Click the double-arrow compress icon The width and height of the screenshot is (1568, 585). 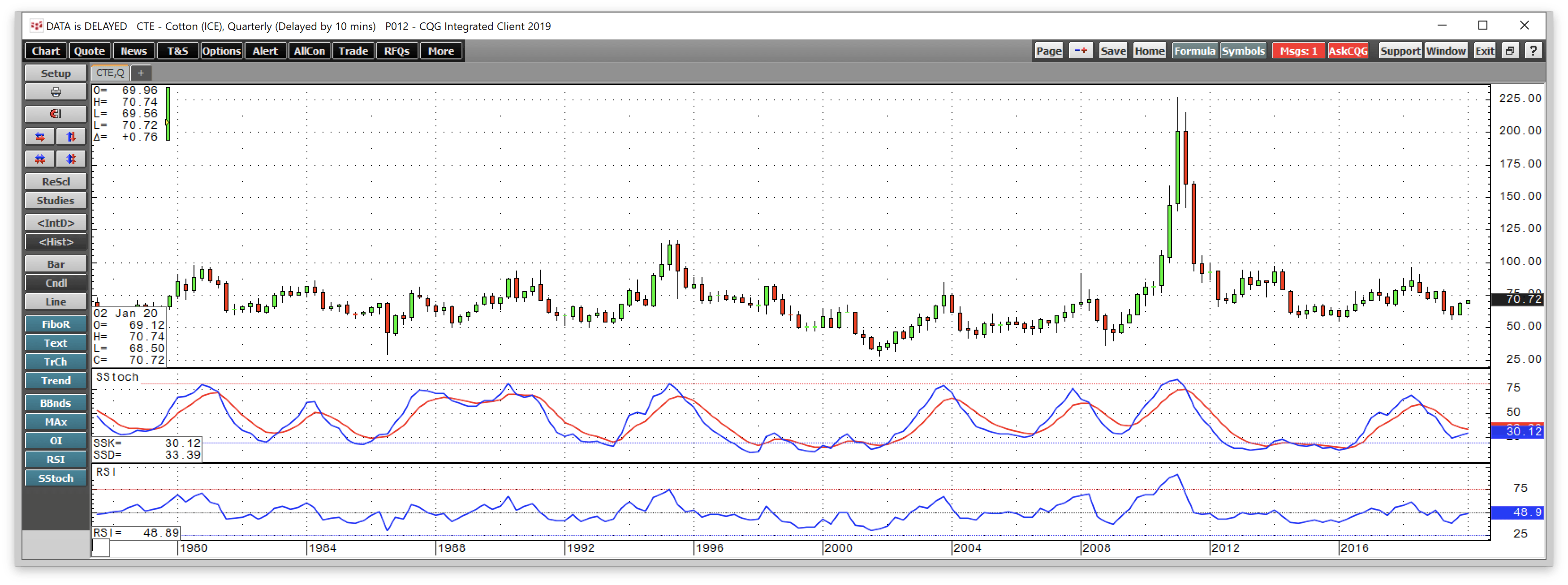(39, 159)
